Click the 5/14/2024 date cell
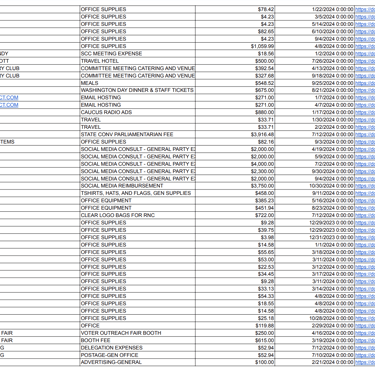Screen dimensions: 375x375 click(x=315, y=24)
